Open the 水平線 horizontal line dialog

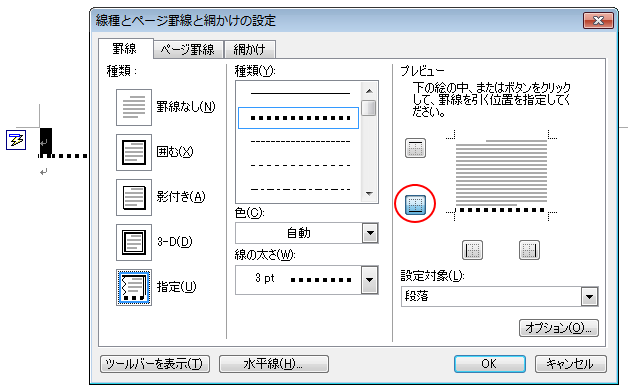(x=274, y=364)
